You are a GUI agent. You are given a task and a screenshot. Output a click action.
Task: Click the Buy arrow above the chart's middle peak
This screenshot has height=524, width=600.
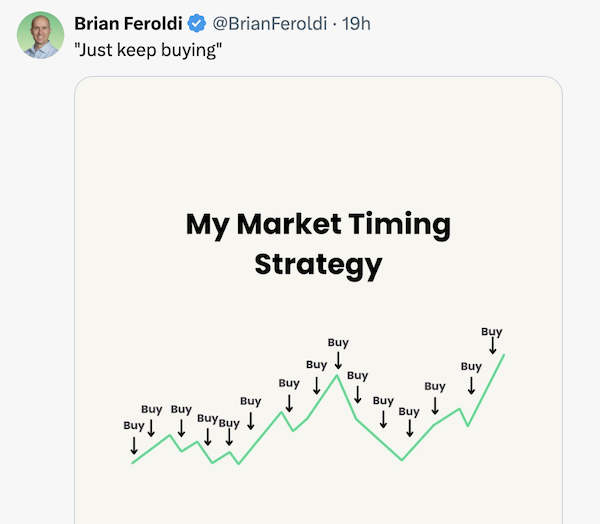coord(338,360)
